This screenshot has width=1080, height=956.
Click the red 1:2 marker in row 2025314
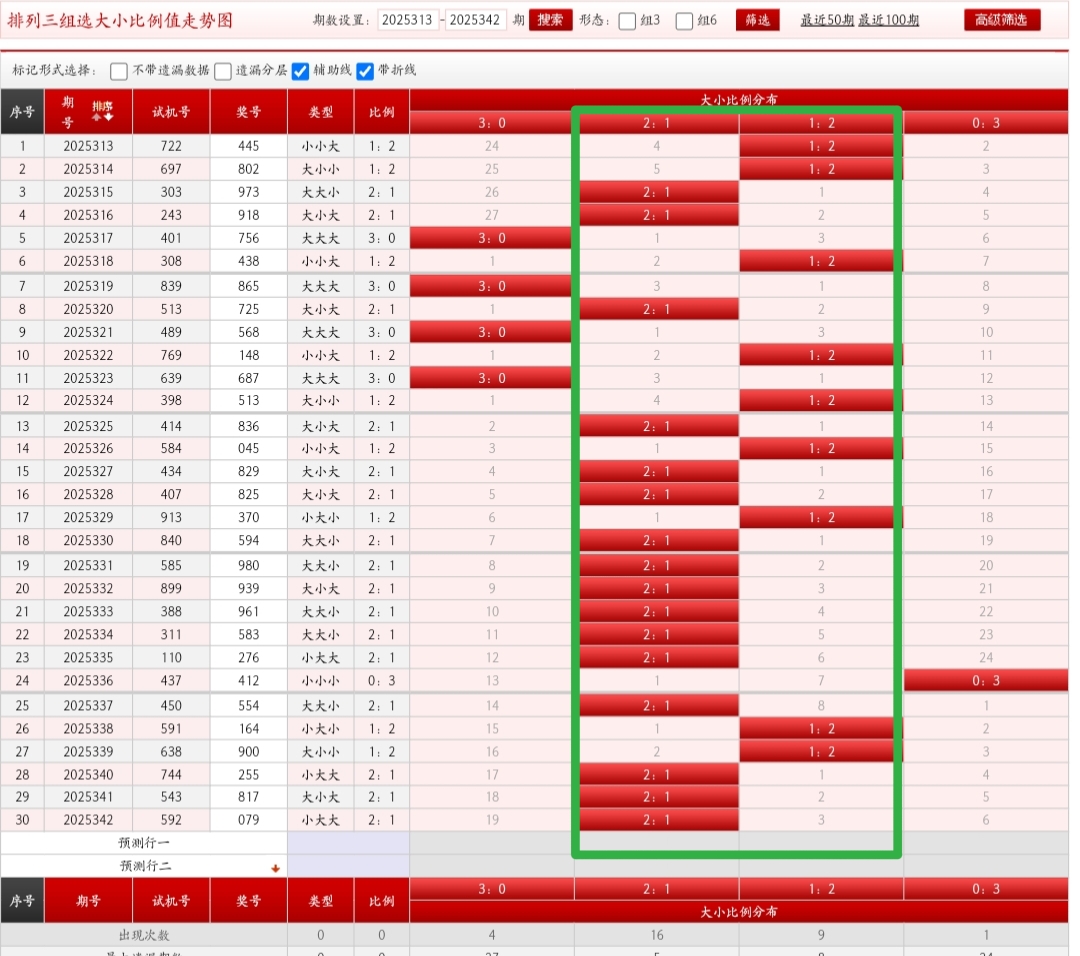(821, 169)
